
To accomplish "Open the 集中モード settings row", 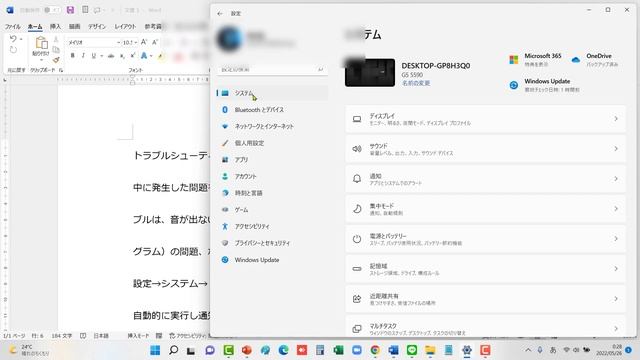I will [485, 209].
